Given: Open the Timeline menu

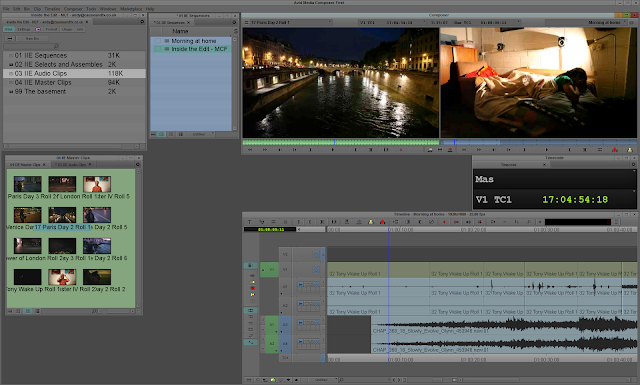Looking at the screenshot, I should pos(52,9).
